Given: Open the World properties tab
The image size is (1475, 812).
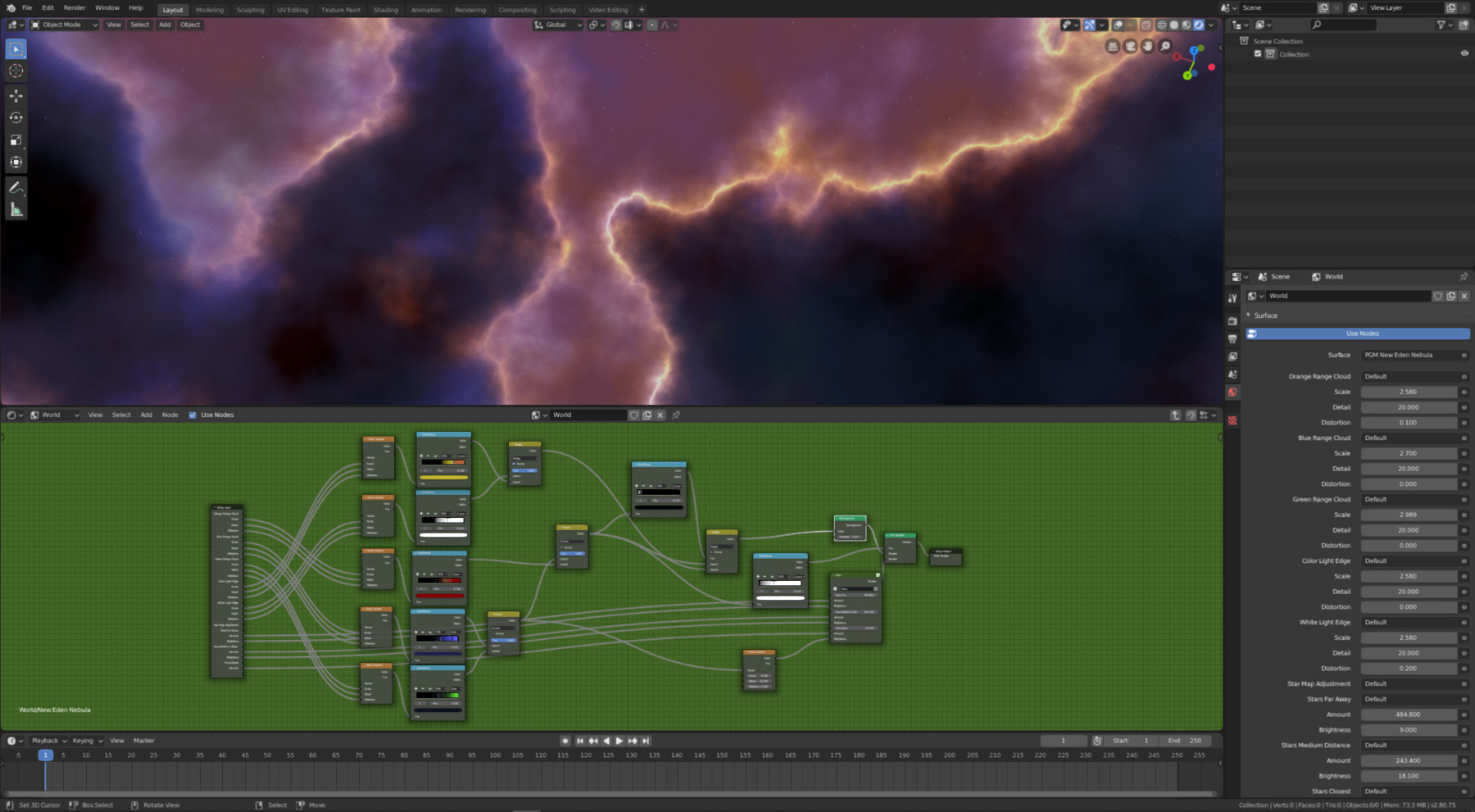Looking at the screenshot, I should pyautogui.click(x=1232, y=392).
